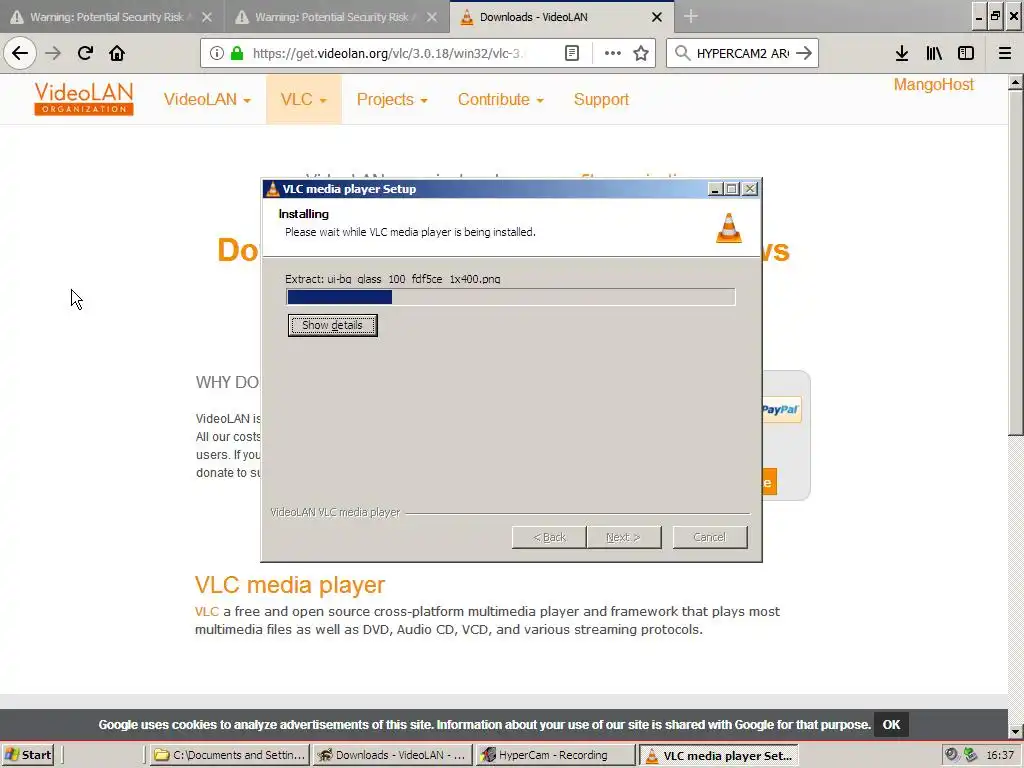Close the first Security Risk warning tab
Viewport: 1024px width, 768px height.
click(x=207, y=17)
